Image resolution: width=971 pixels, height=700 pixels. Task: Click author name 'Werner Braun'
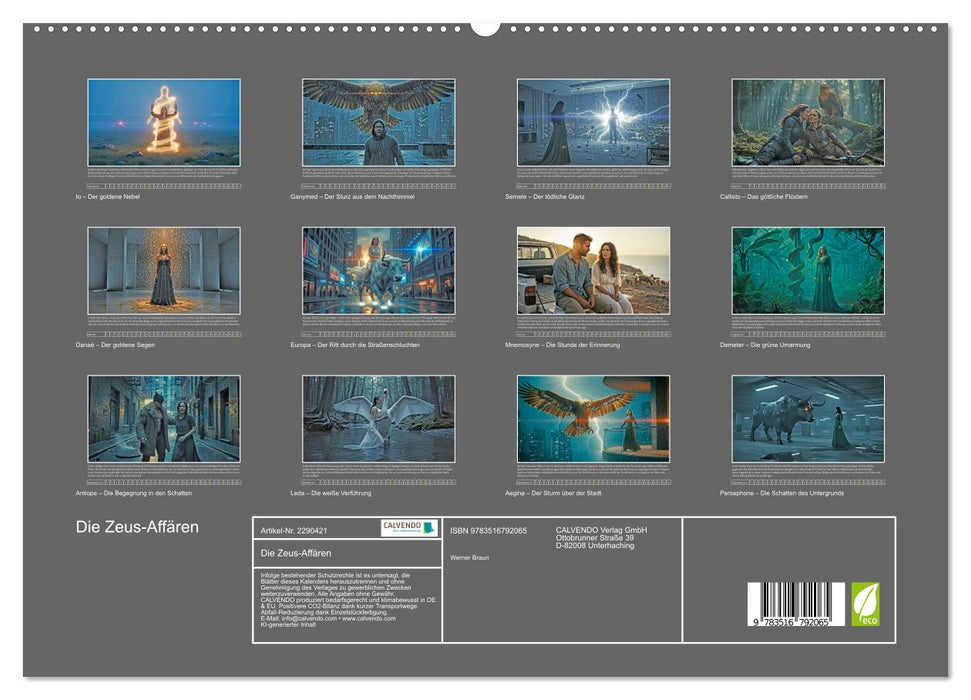pyautogui.click(x=469, y=558)
